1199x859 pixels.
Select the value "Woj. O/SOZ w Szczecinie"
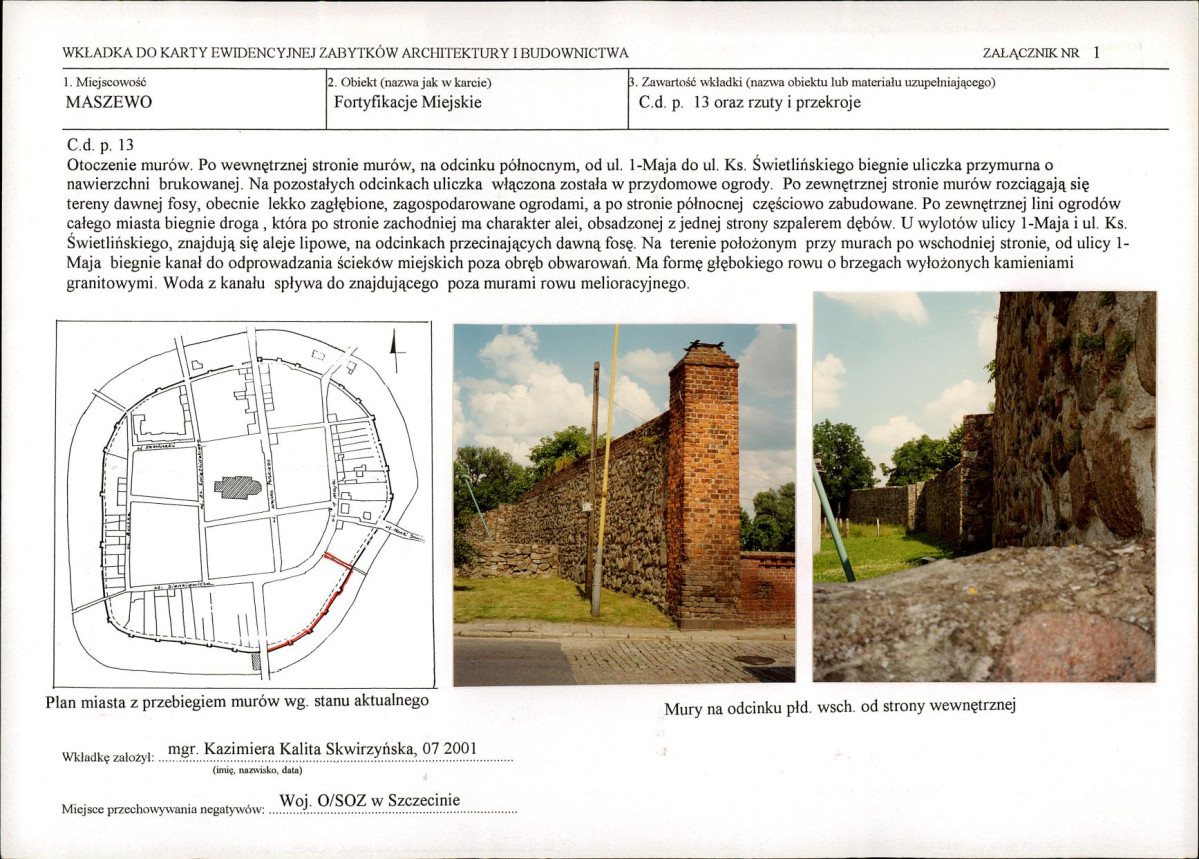coord(370,801)
